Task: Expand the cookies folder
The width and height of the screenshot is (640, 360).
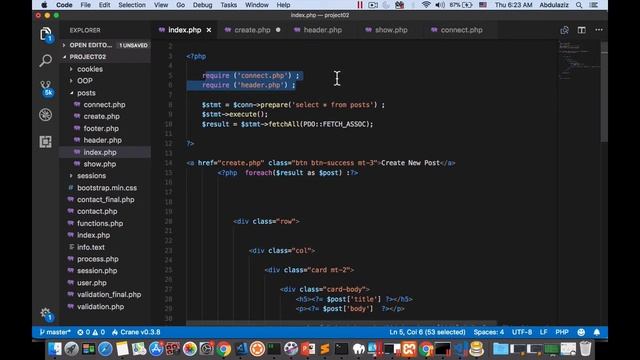Action: click(x=89, y=69)
